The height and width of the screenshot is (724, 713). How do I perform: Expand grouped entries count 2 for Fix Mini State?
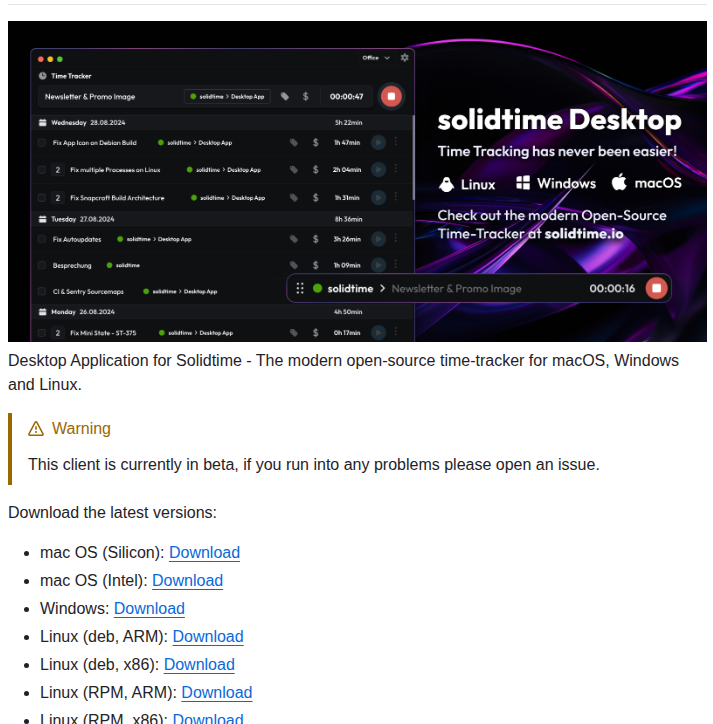(58, 333)
